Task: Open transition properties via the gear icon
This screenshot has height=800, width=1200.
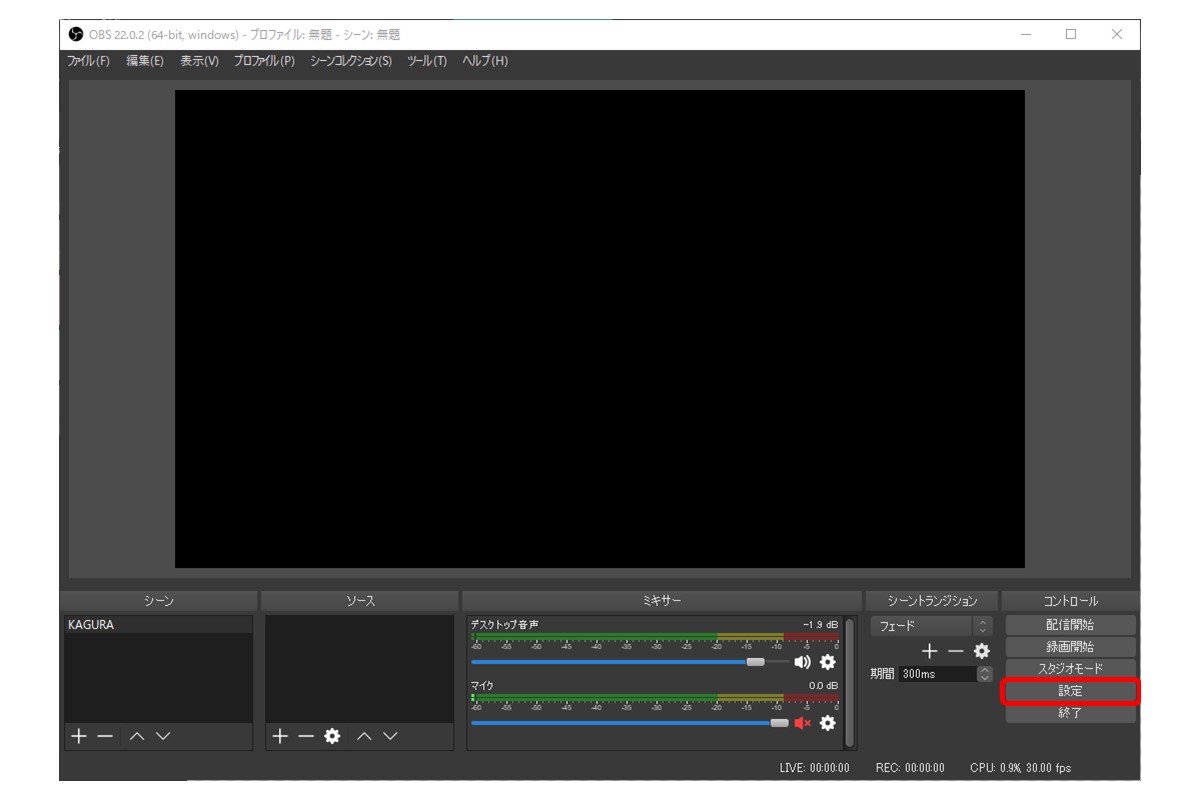Action: (981, 651)
